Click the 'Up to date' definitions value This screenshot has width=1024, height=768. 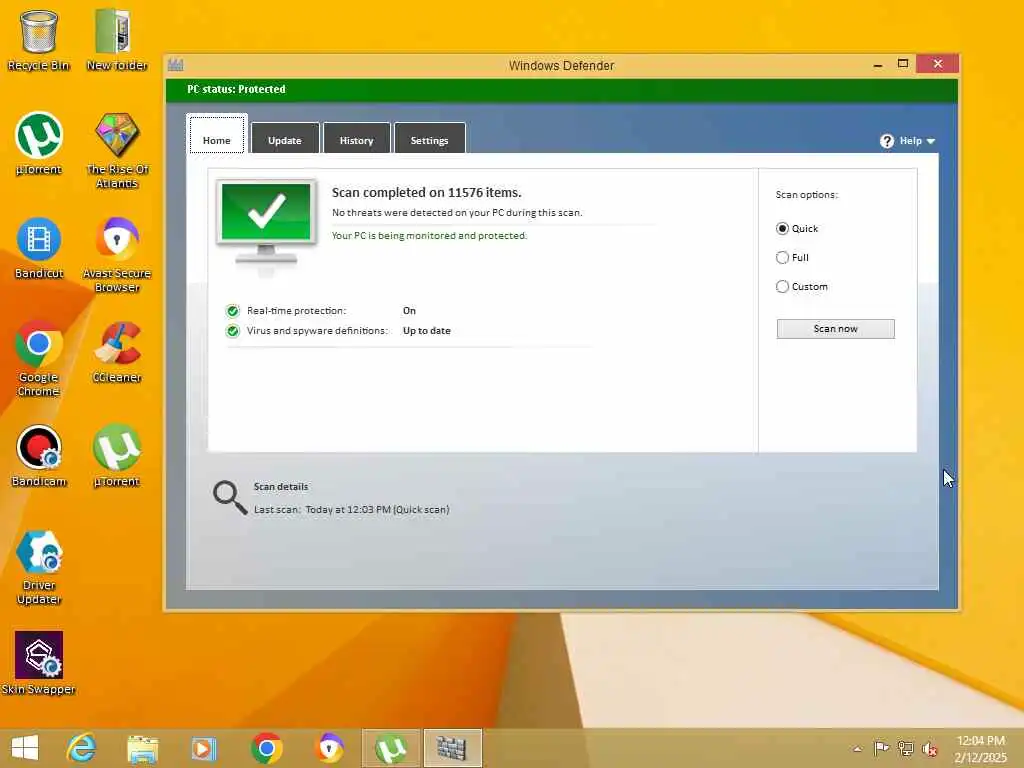pos(426,331)
